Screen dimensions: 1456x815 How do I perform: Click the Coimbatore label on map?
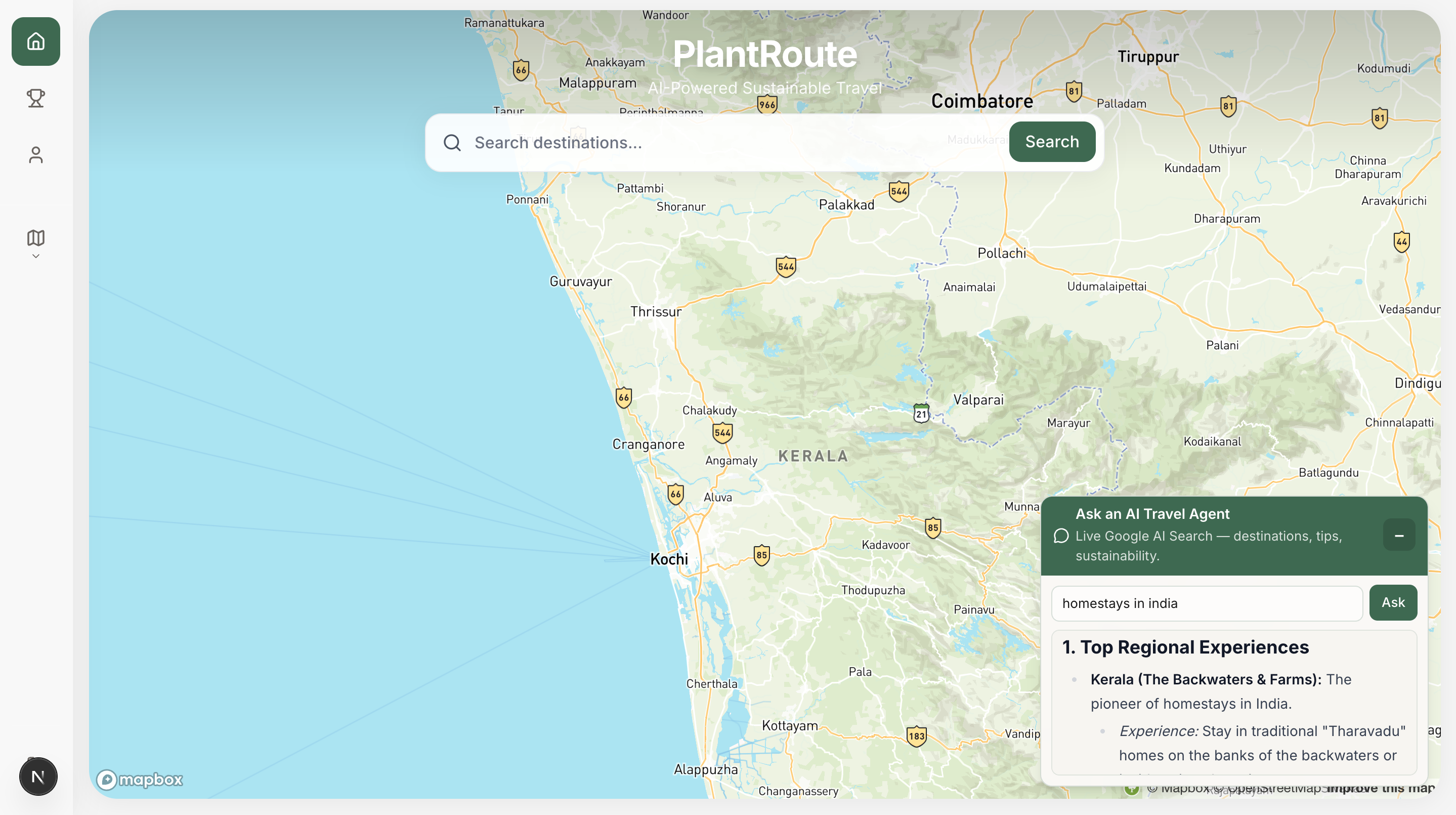tap(982, 101)
